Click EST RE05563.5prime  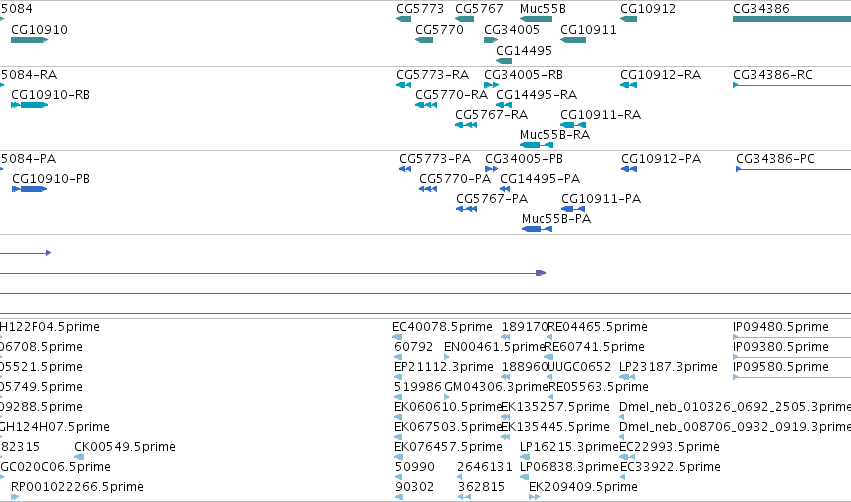598,387
